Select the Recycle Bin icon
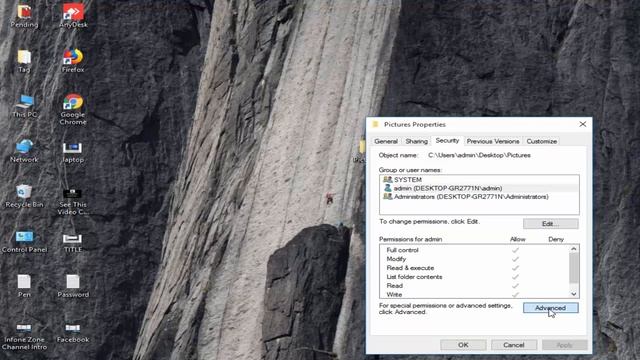The image size is (640, 360). pyautogui.click(x=24, y=195)
